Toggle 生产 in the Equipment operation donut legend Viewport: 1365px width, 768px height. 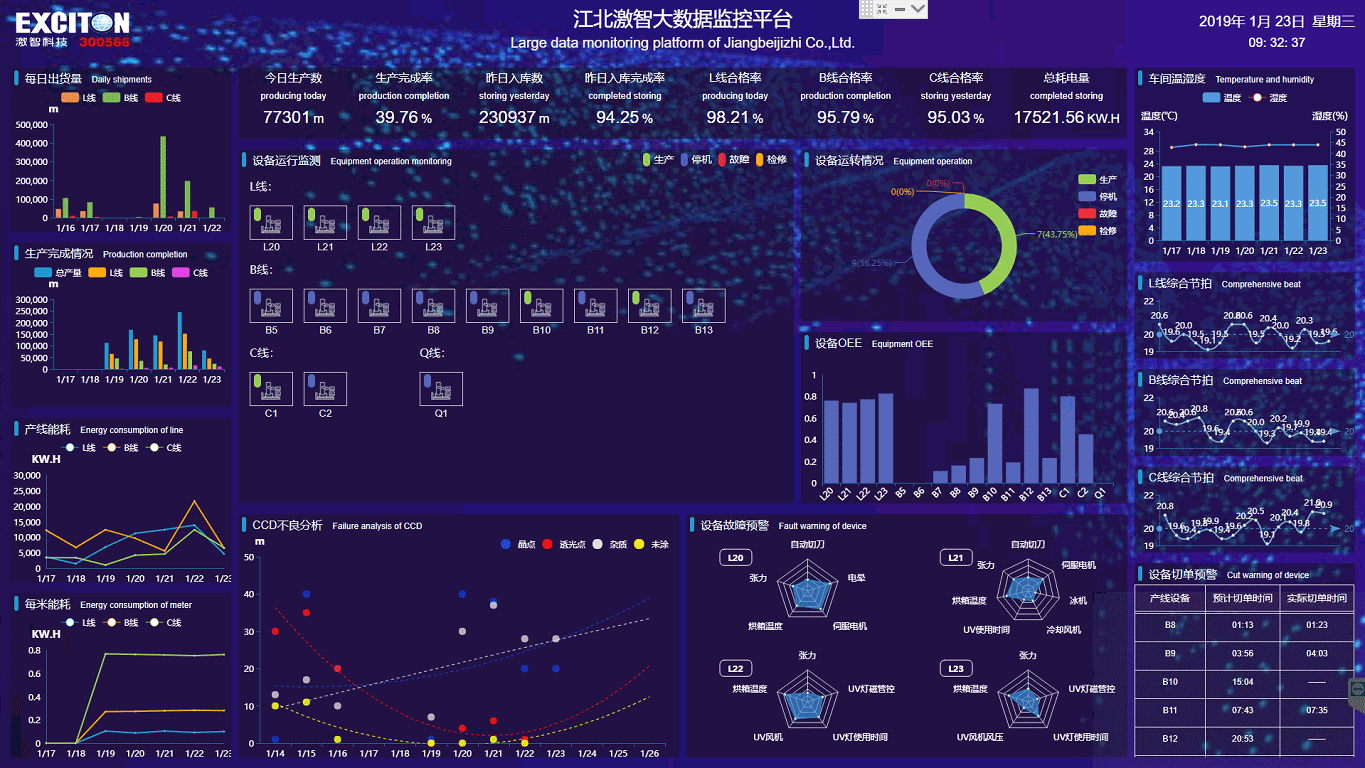click(x=1097, y=179)
